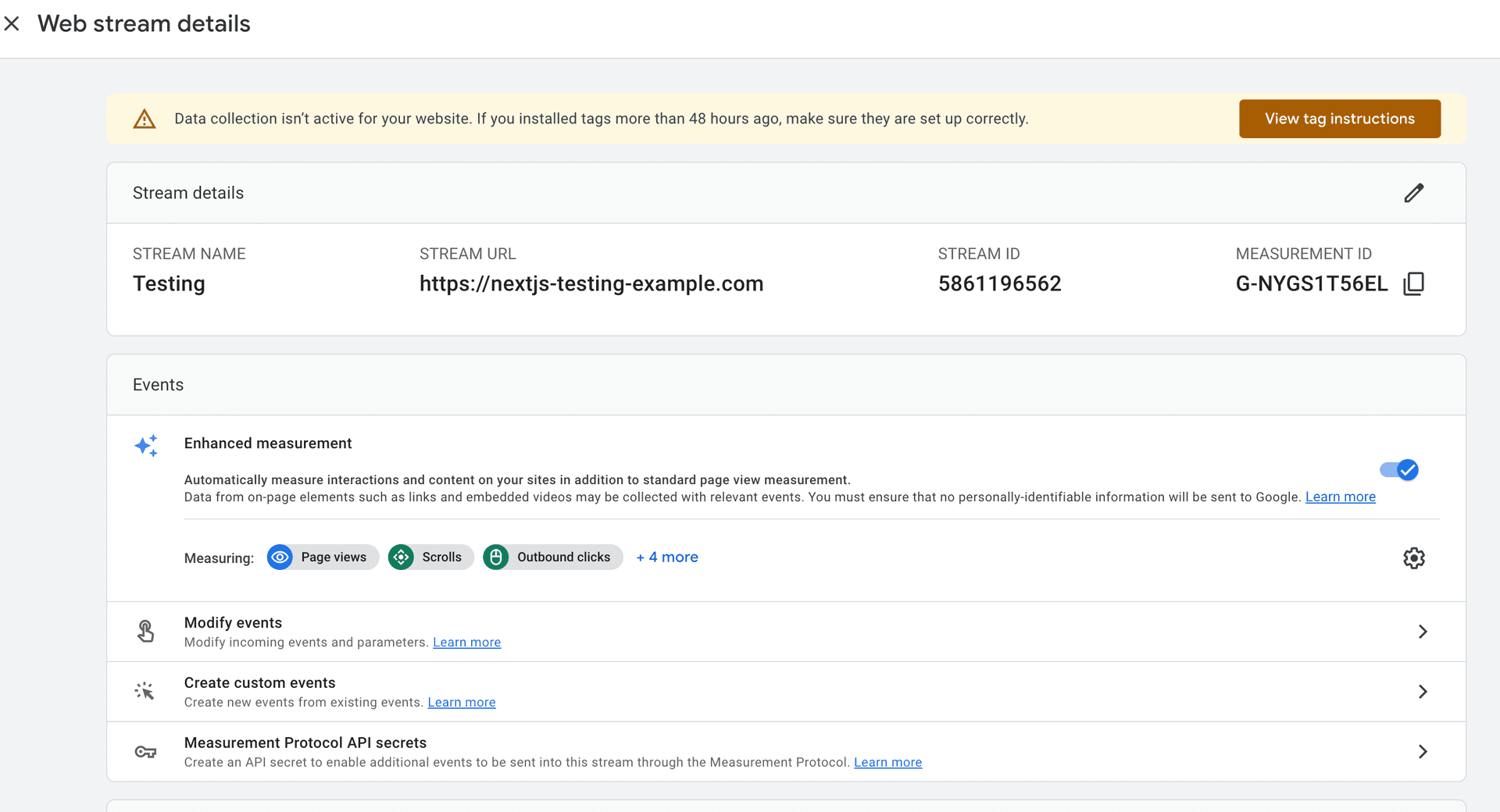Open Learn more link for Measurement Protocol

pyautogui.click(x=887, y=763)
